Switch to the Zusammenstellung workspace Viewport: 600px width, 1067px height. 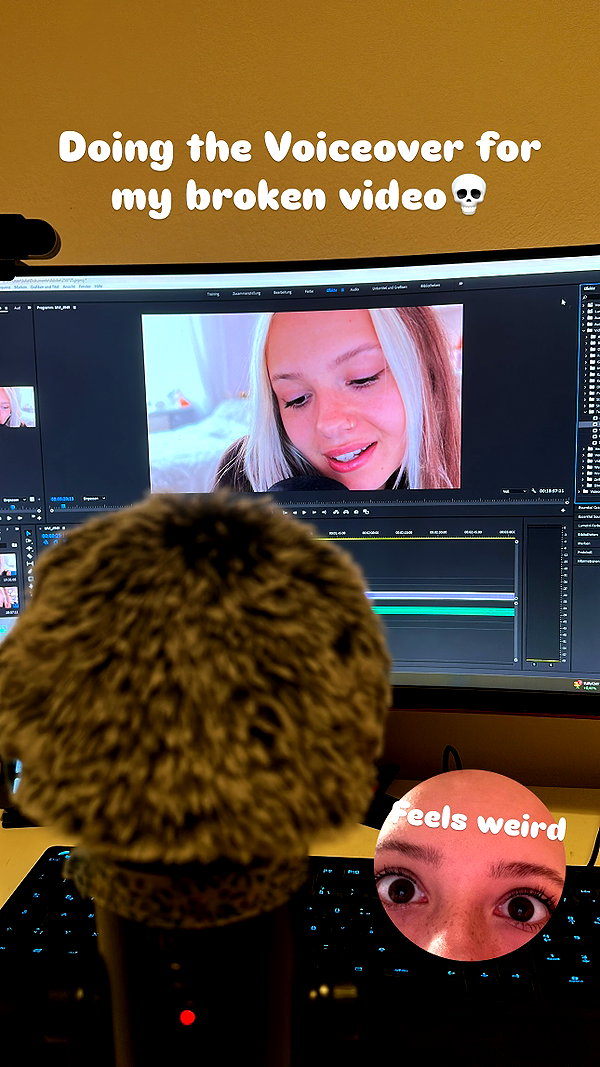point(246,293)
